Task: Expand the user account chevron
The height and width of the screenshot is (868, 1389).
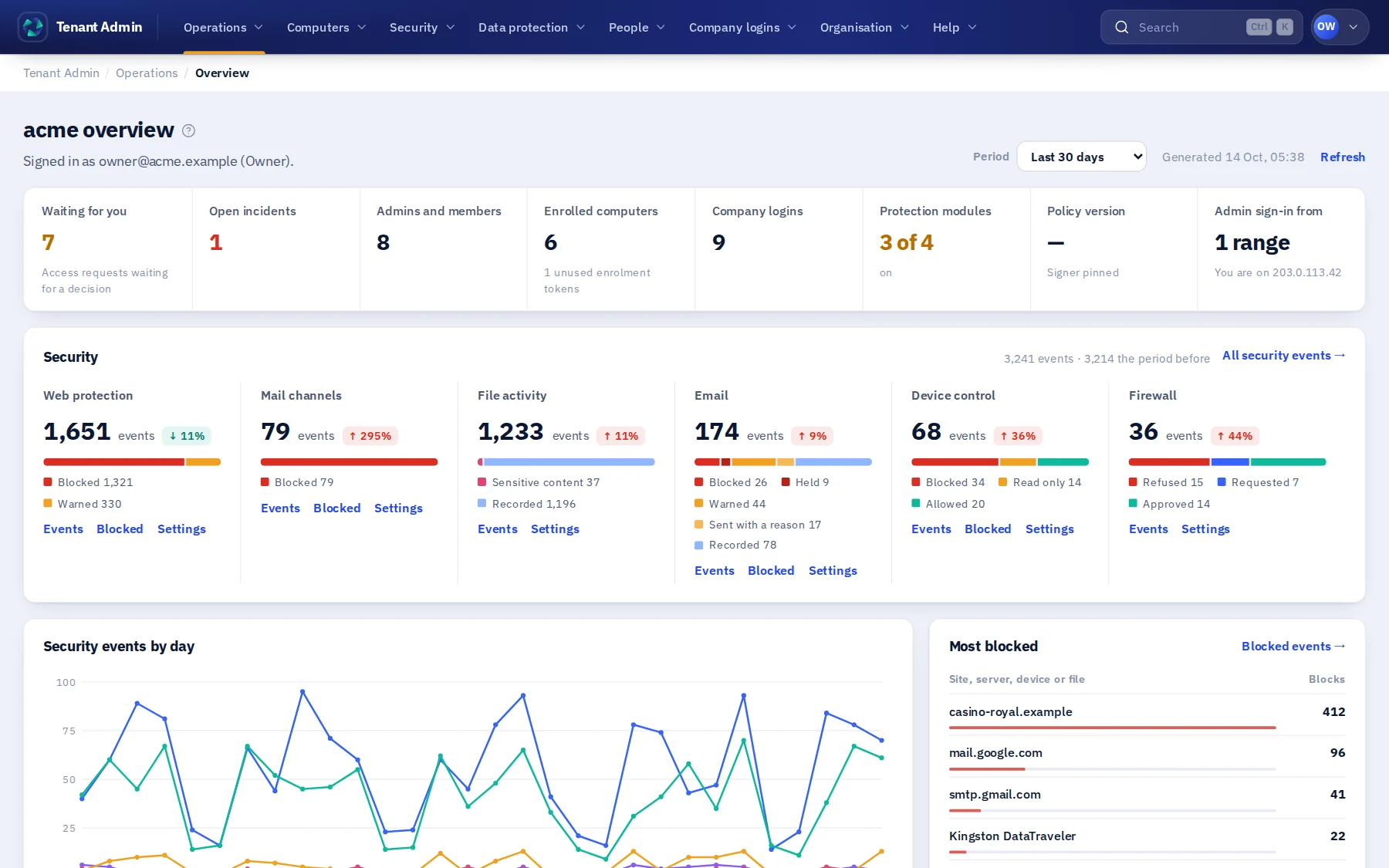Action: 1354,27
